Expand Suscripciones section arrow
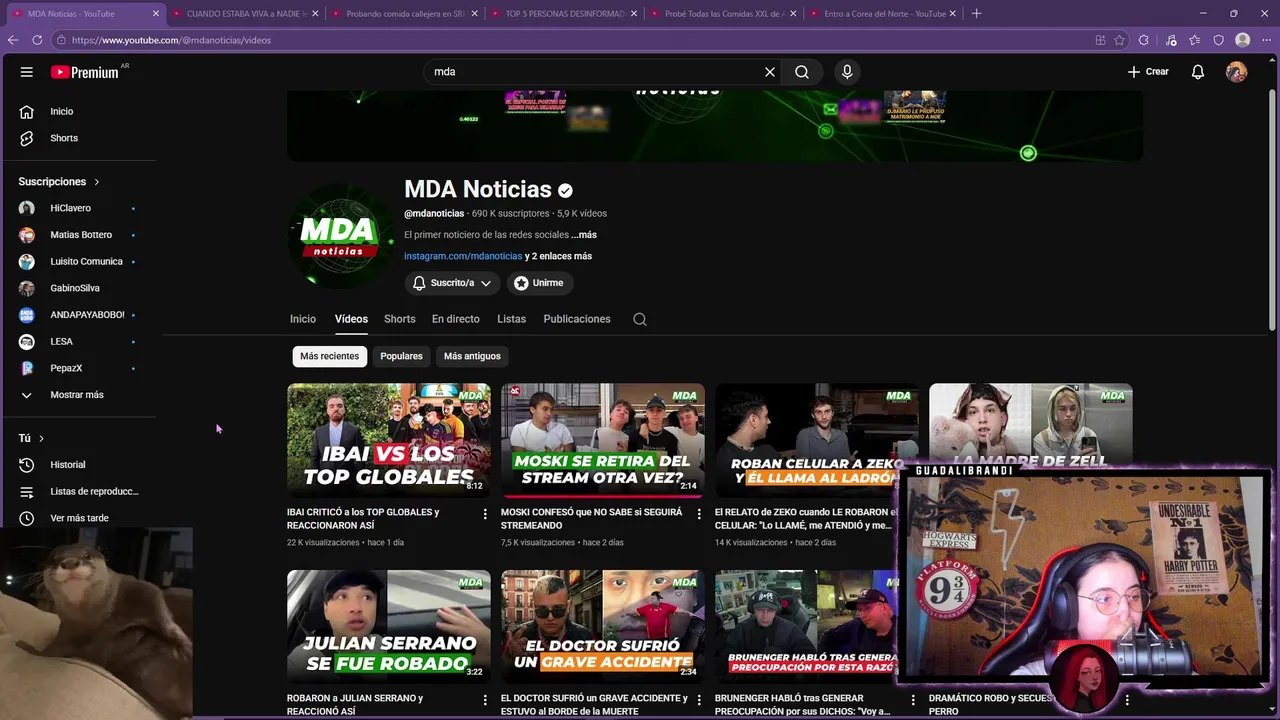This screenshot has width=1280, height=720. coord(97,182)
